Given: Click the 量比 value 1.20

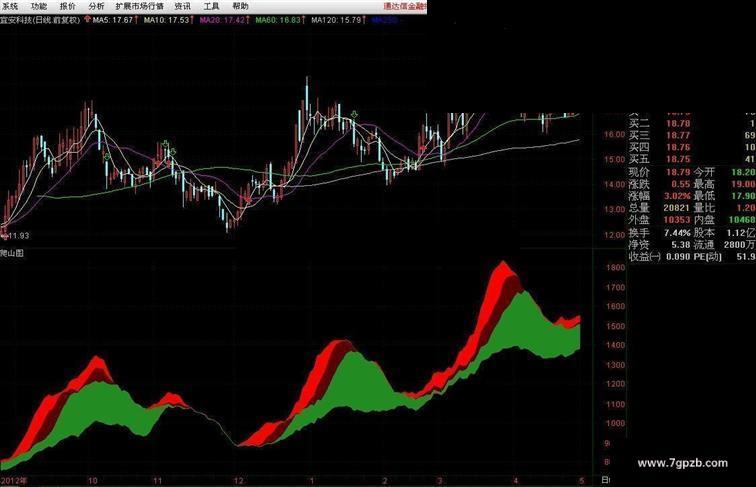Looking at the screenshot, I should (745, 208).
